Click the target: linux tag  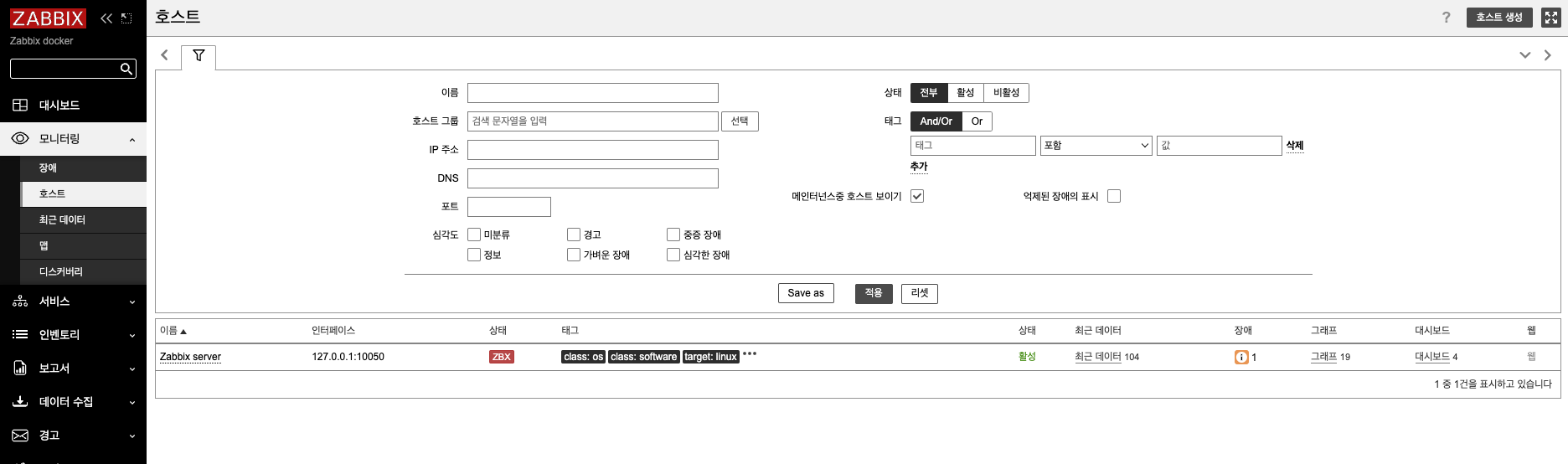pyautogui.click(x=711, y=357)
